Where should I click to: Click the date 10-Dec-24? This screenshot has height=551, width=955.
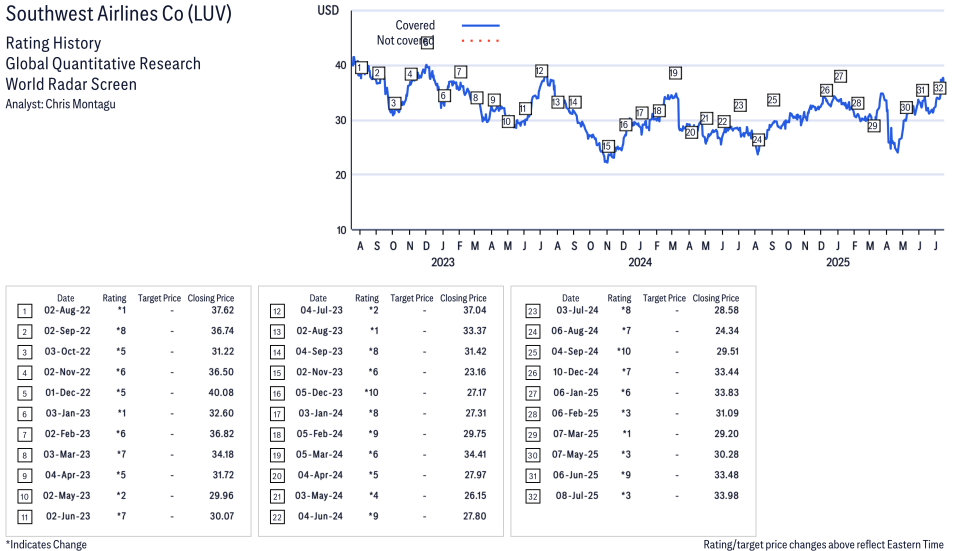pos(576,372)
